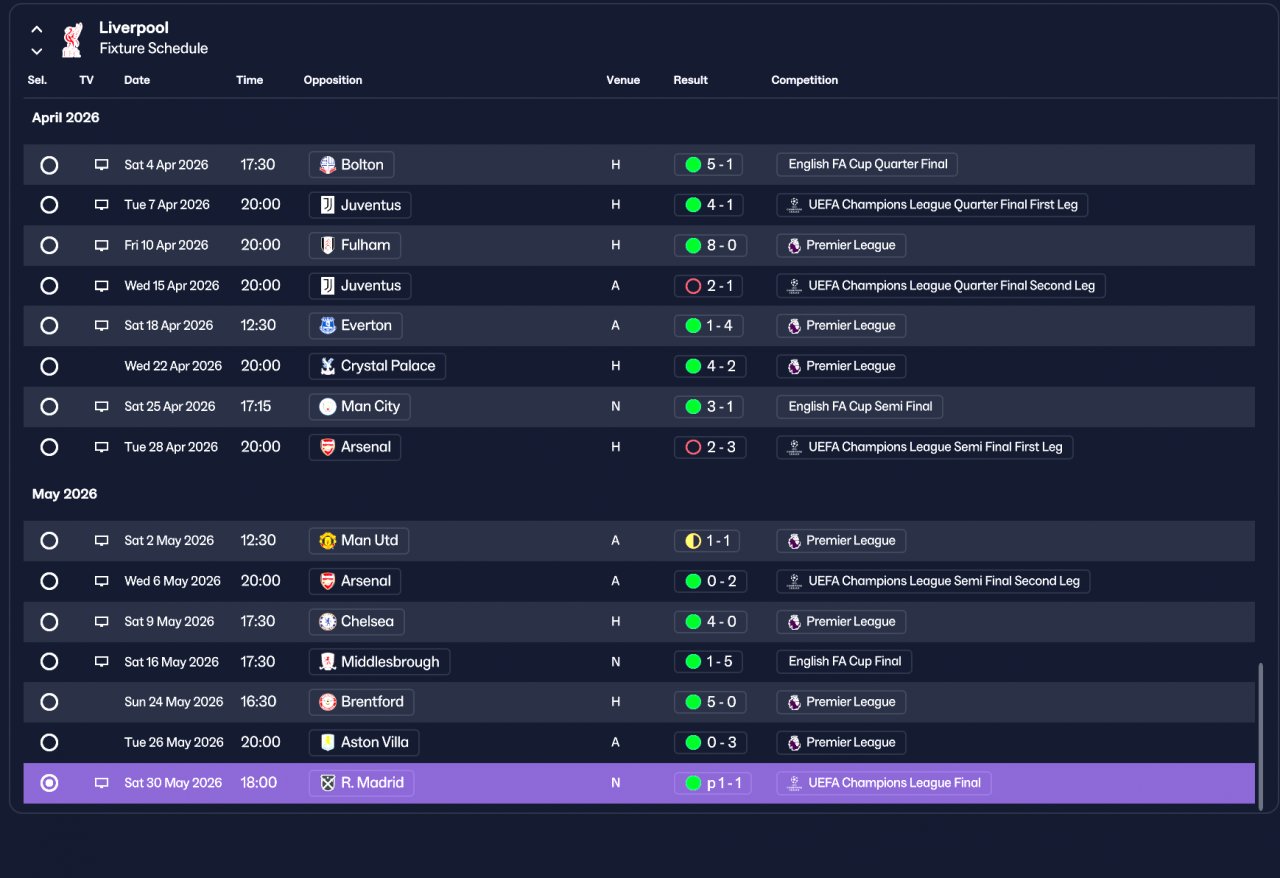Click the TV icon on Fulham row
The height and width of the screenshot is (878, 1280).
(101, 245)
